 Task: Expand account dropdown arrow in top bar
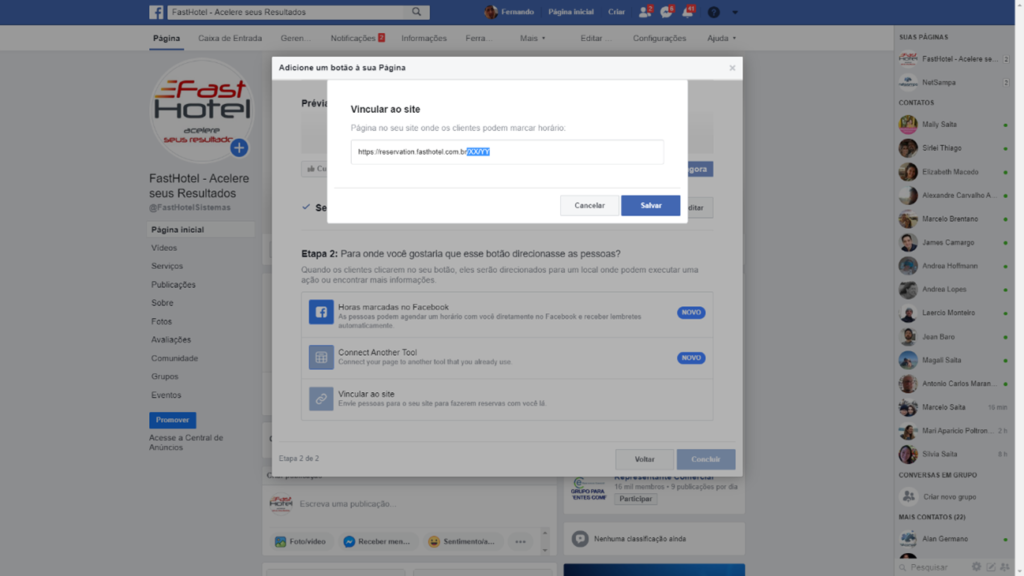pos(735,12)
